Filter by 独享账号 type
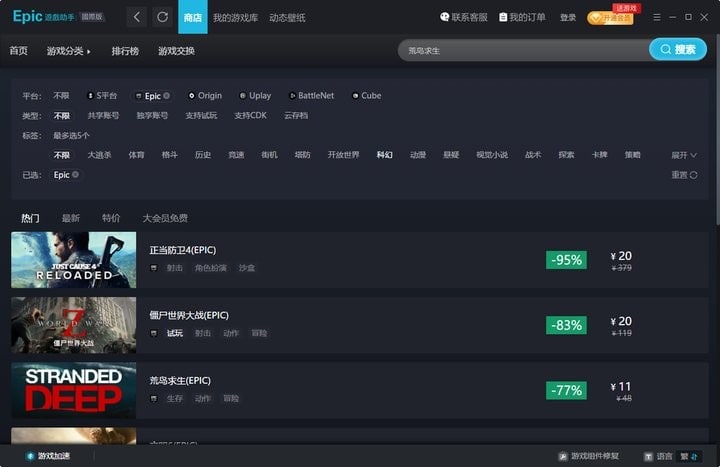720x467 pixels. tap(152, 115)
